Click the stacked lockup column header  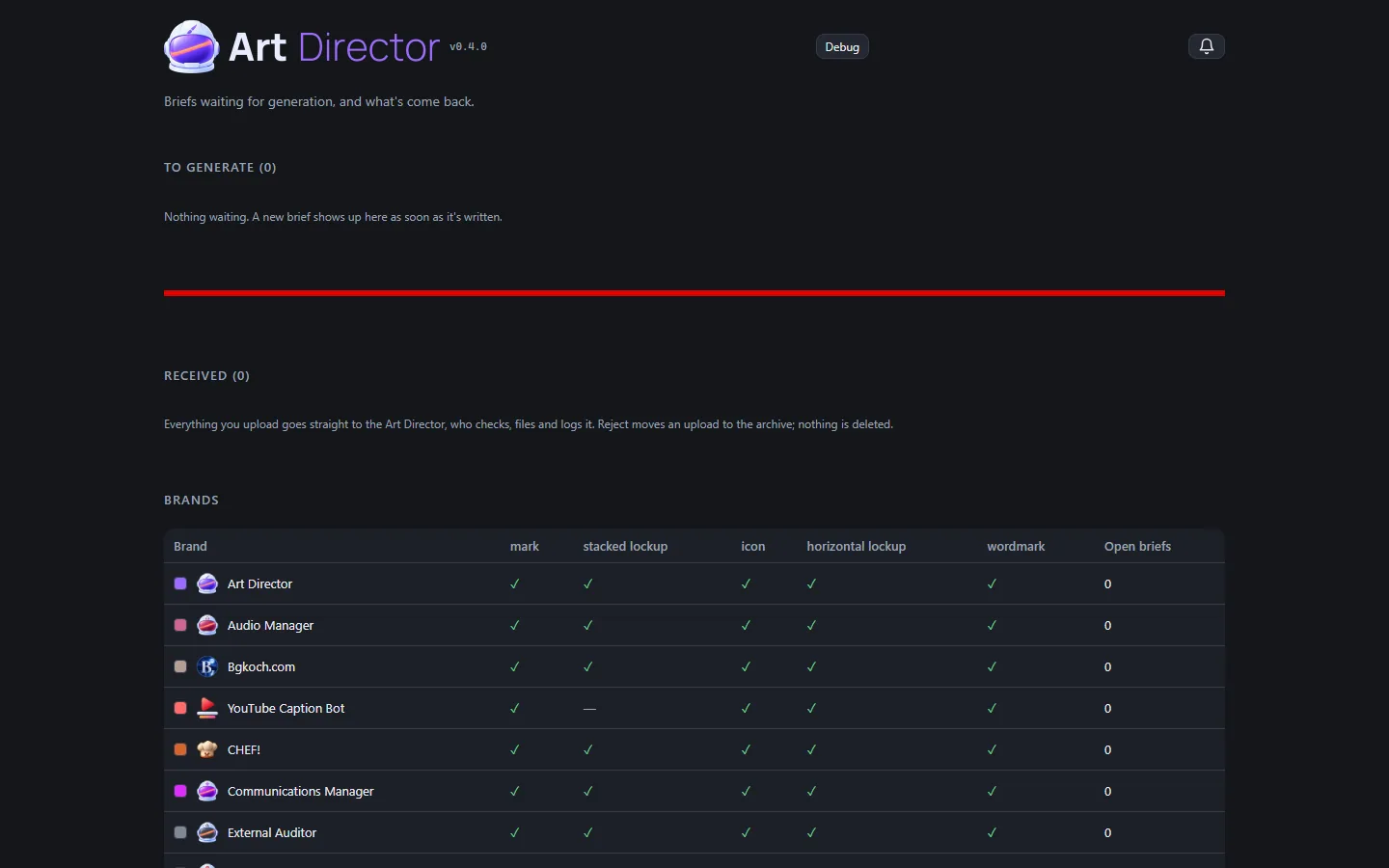625,546
